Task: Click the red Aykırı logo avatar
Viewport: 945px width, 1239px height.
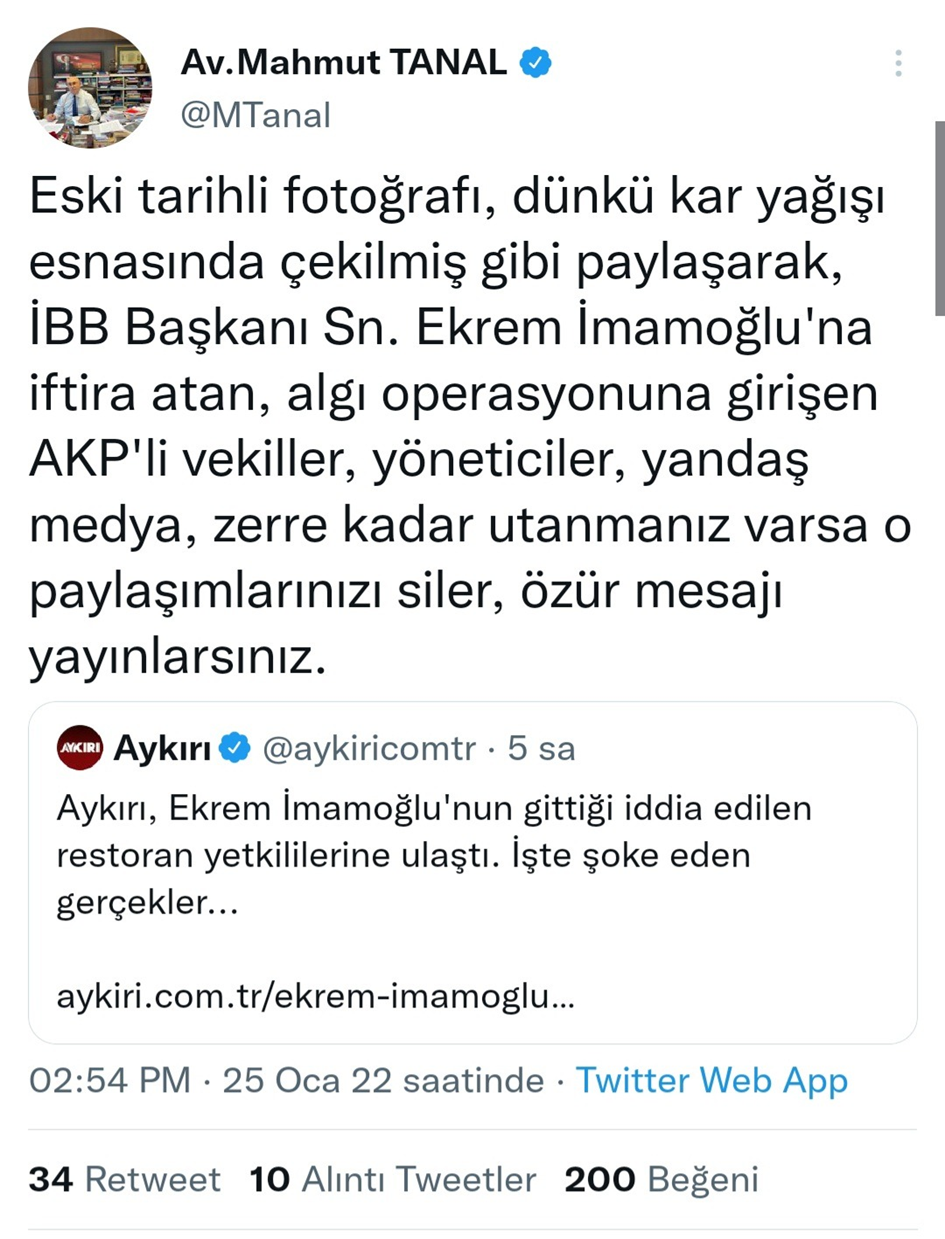Action: [x=80, y=748]
